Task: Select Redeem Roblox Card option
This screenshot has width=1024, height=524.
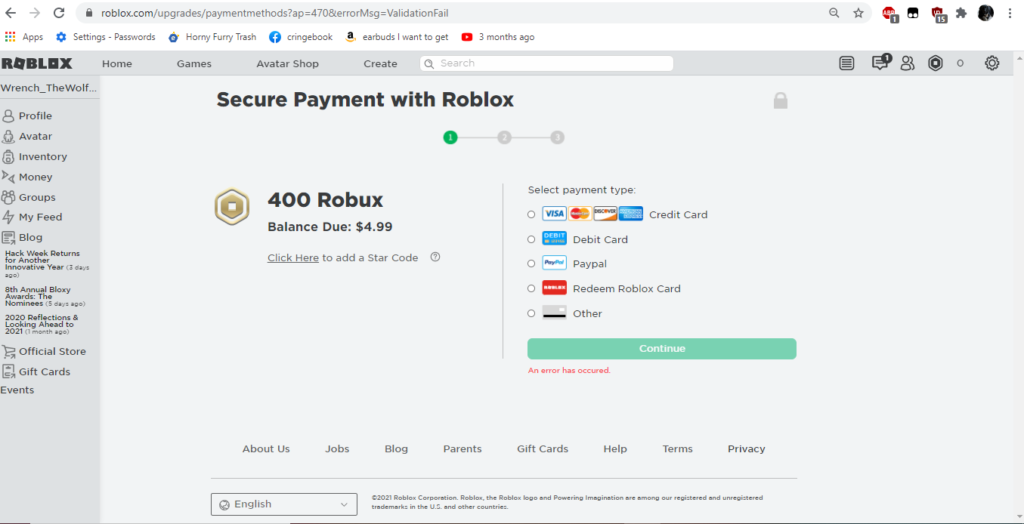Action: (x=531, y=288)
